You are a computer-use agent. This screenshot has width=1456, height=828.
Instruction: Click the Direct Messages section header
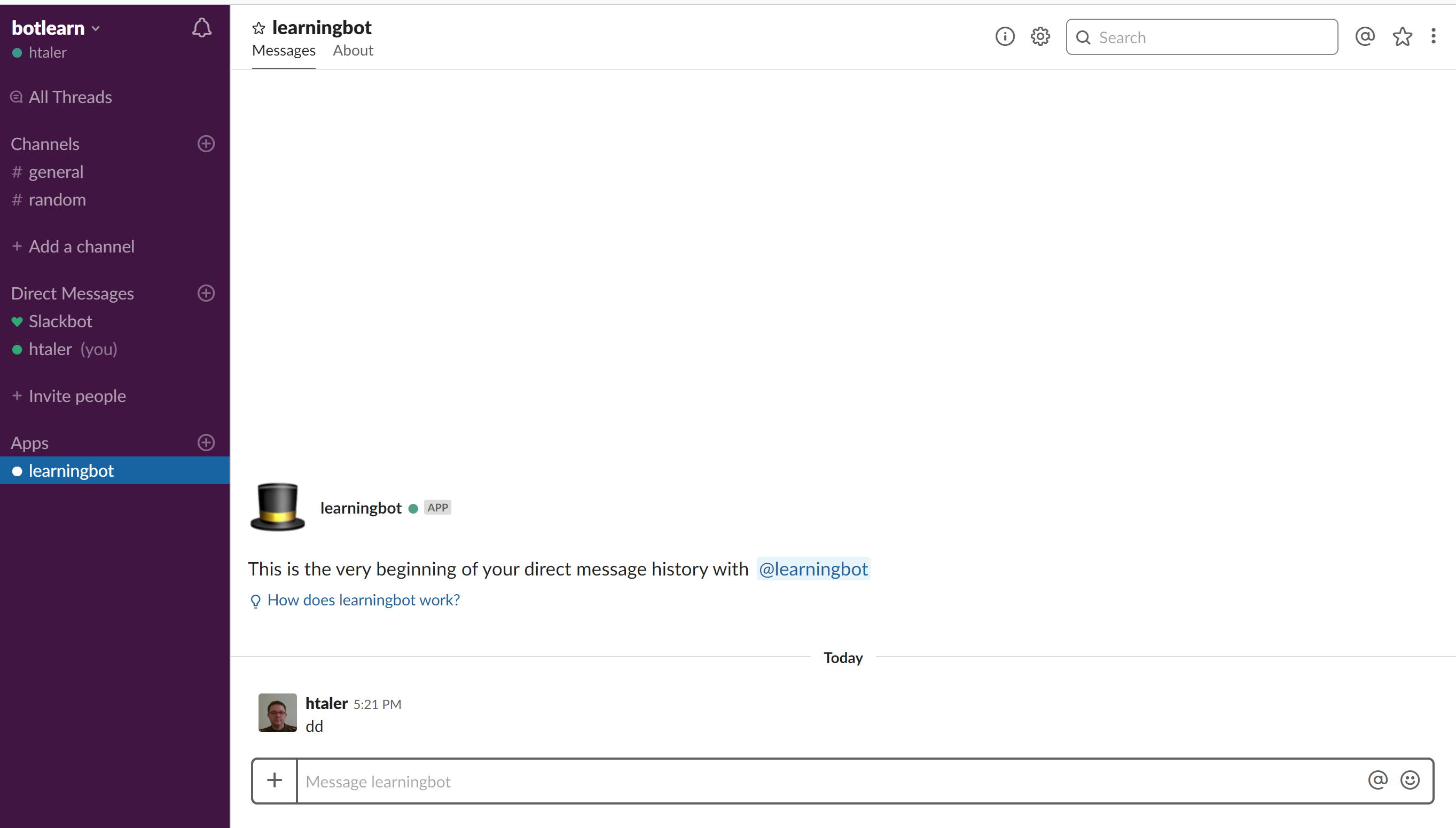coord(72,294)
